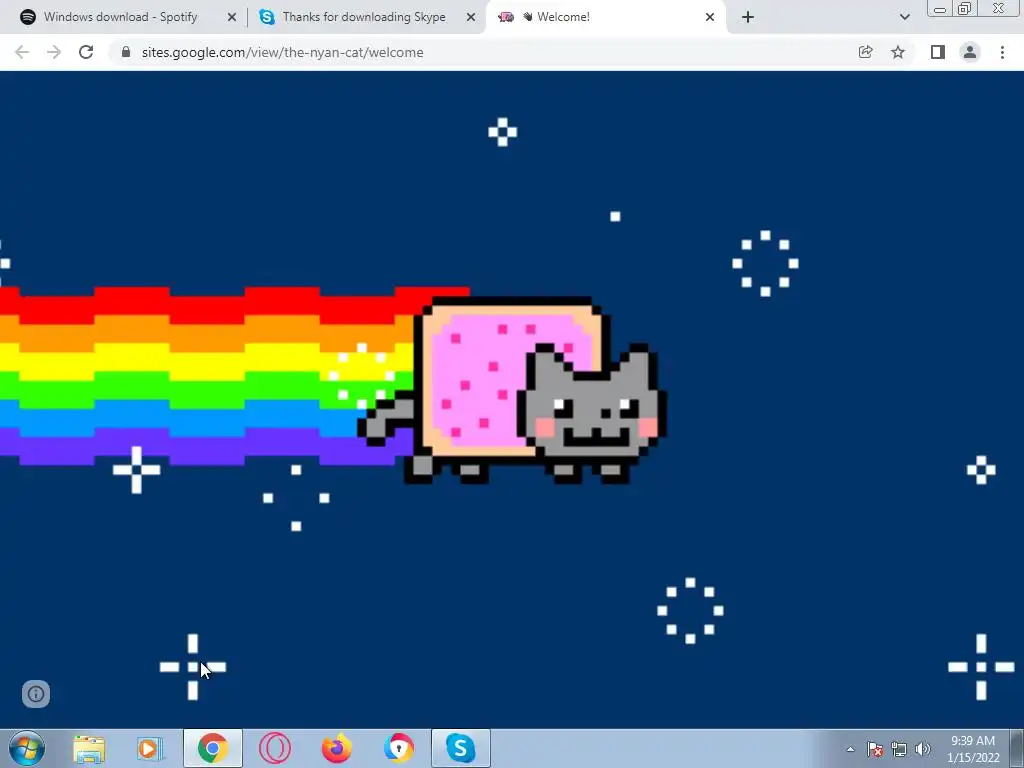1024x768 pixels.
Task: Launch Opera from the taskbar
Action: pyautogui.click(x=275, y=748)
